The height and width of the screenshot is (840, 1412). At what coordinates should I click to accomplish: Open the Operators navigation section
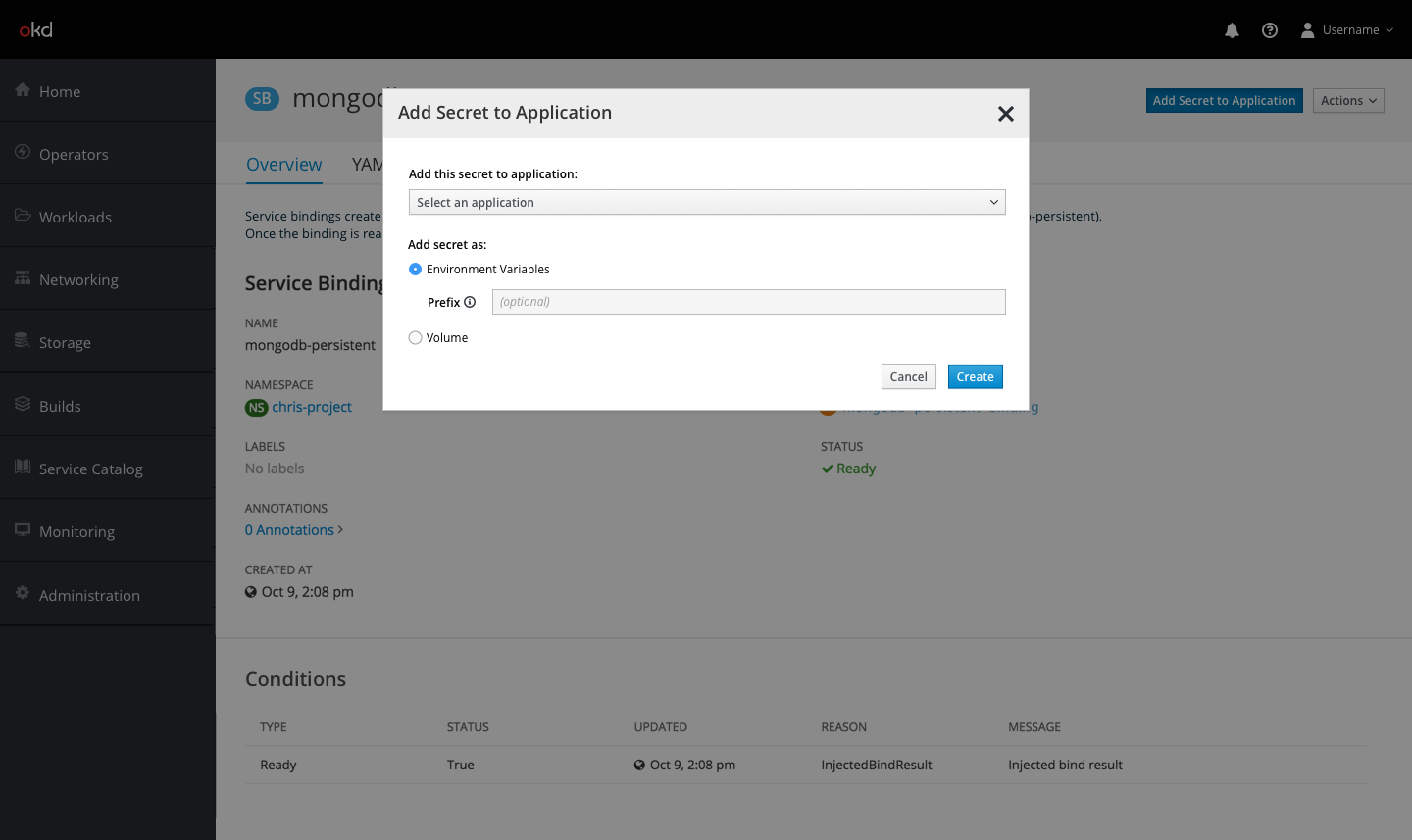pyautogui.click(x=108, y=154)
